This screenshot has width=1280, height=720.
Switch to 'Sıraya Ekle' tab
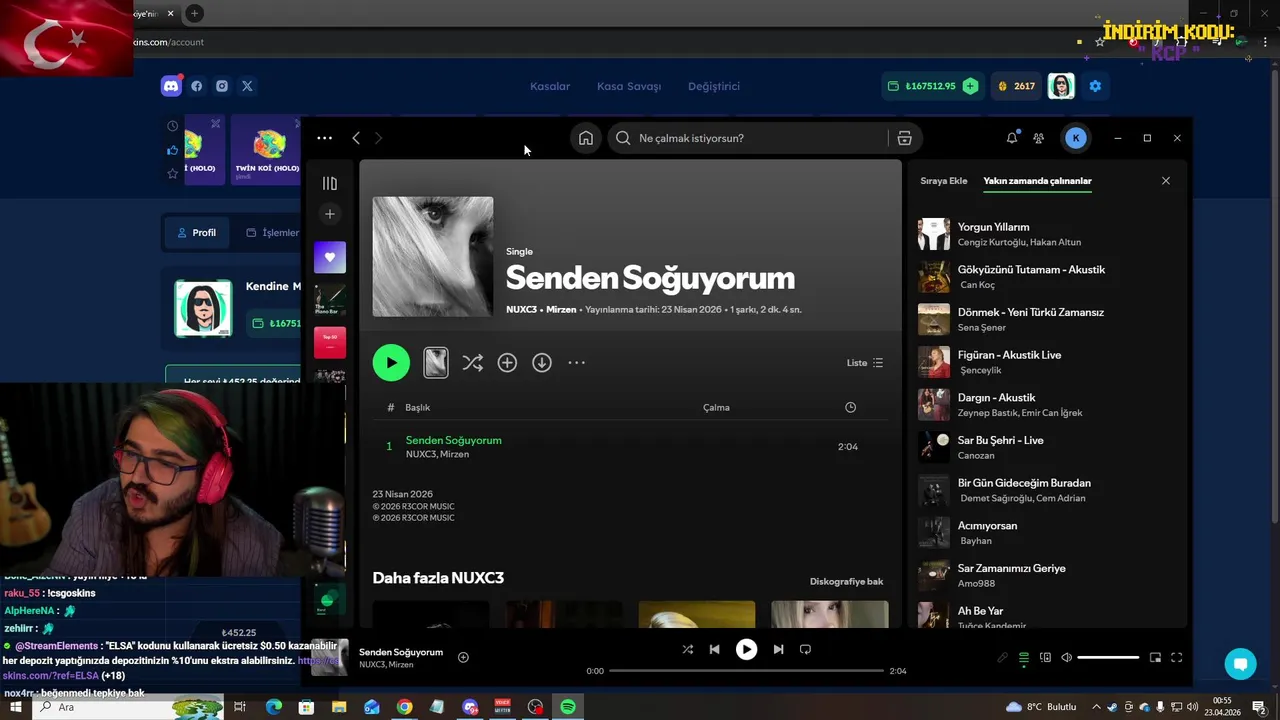pyautogui.click(x=944, y=181)
